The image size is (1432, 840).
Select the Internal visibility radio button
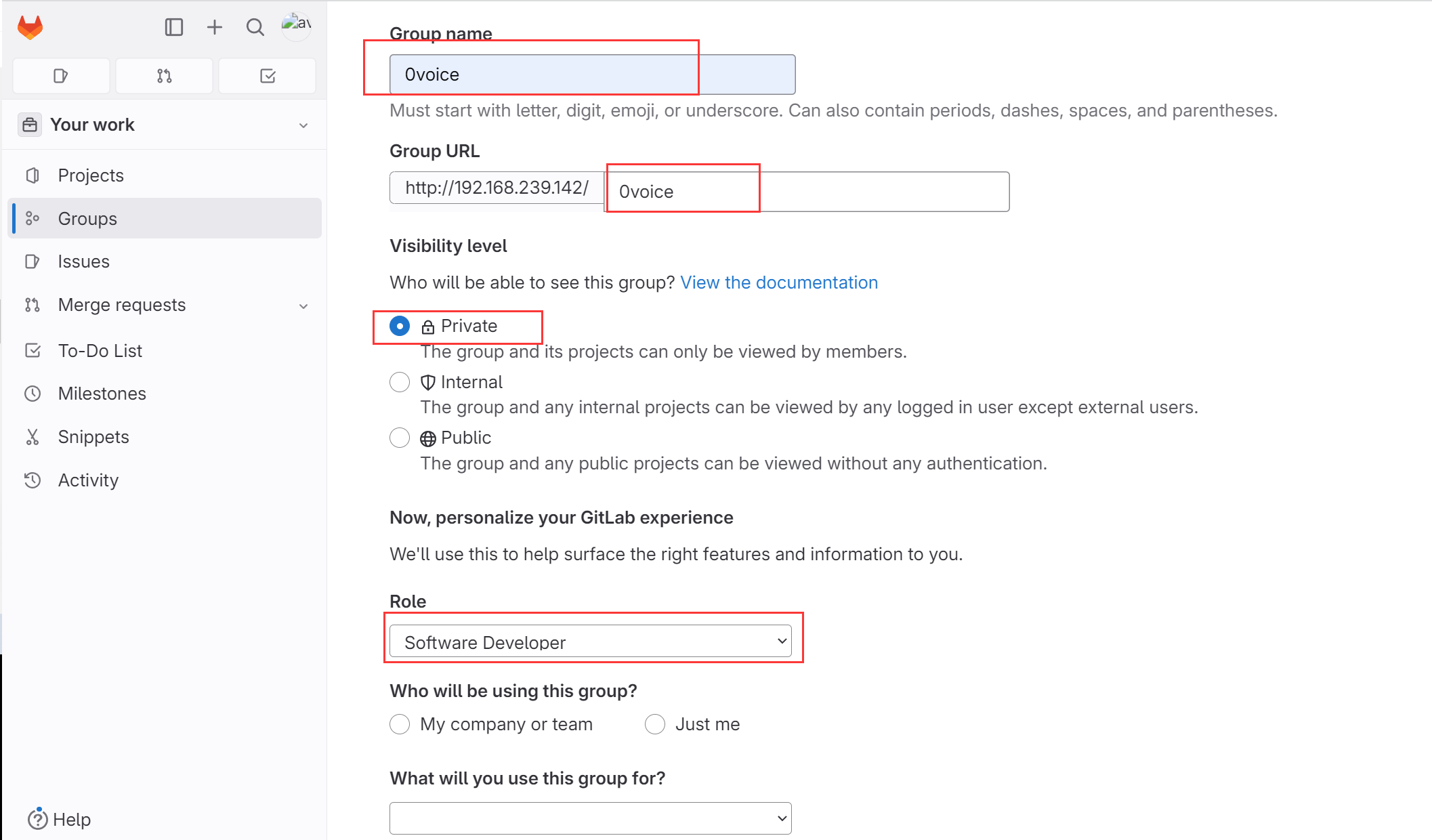pyautogui.click(x=400, y=382)
